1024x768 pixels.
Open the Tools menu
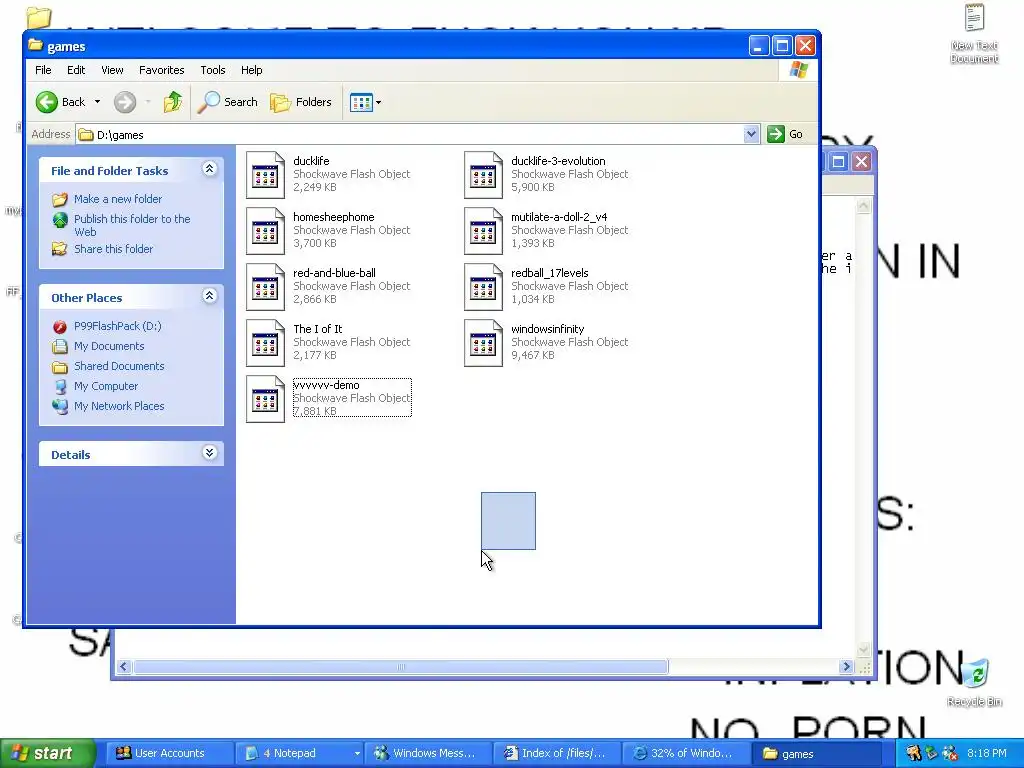213,70
